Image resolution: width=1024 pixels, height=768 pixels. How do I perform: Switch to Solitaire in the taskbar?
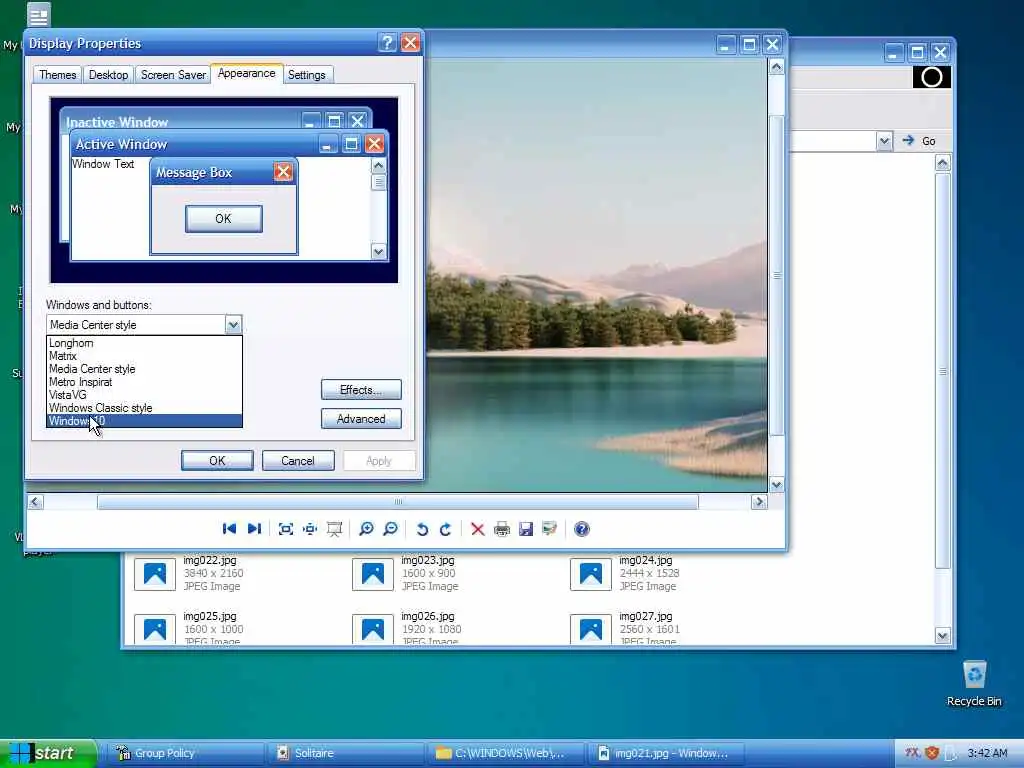point(345,753)
